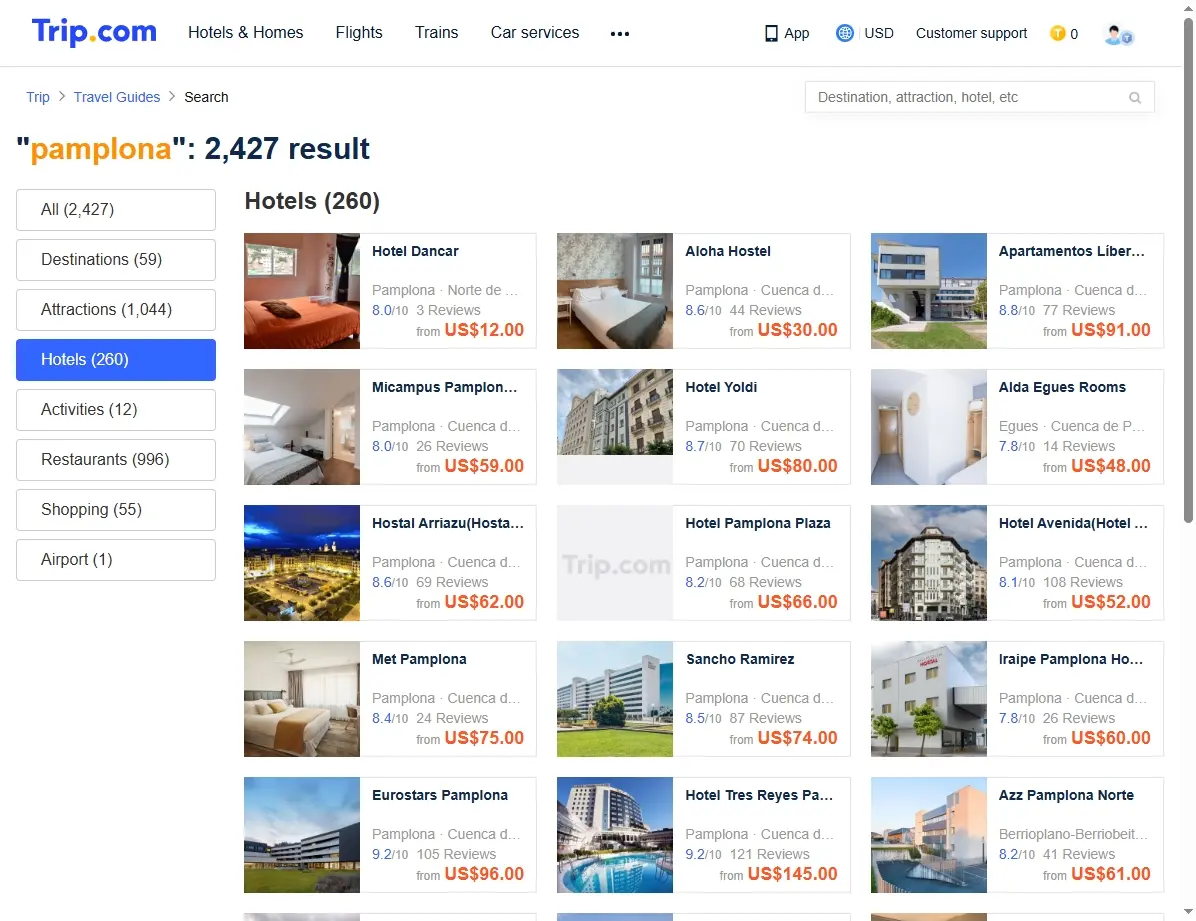Open Micampus Pamplona room photo

click(x=302, y=427)
